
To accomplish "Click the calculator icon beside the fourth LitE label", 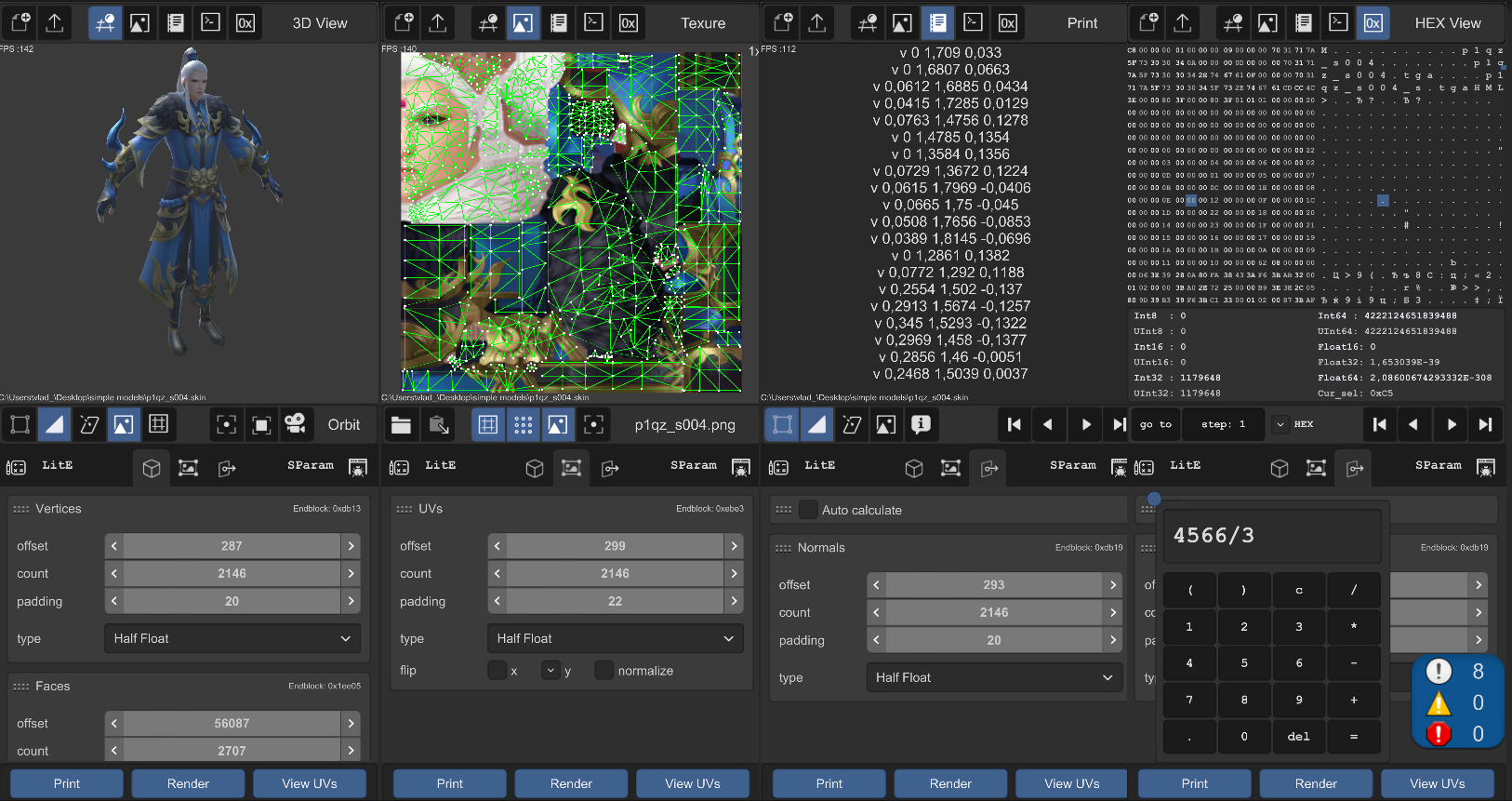I will pos(1145,467).
